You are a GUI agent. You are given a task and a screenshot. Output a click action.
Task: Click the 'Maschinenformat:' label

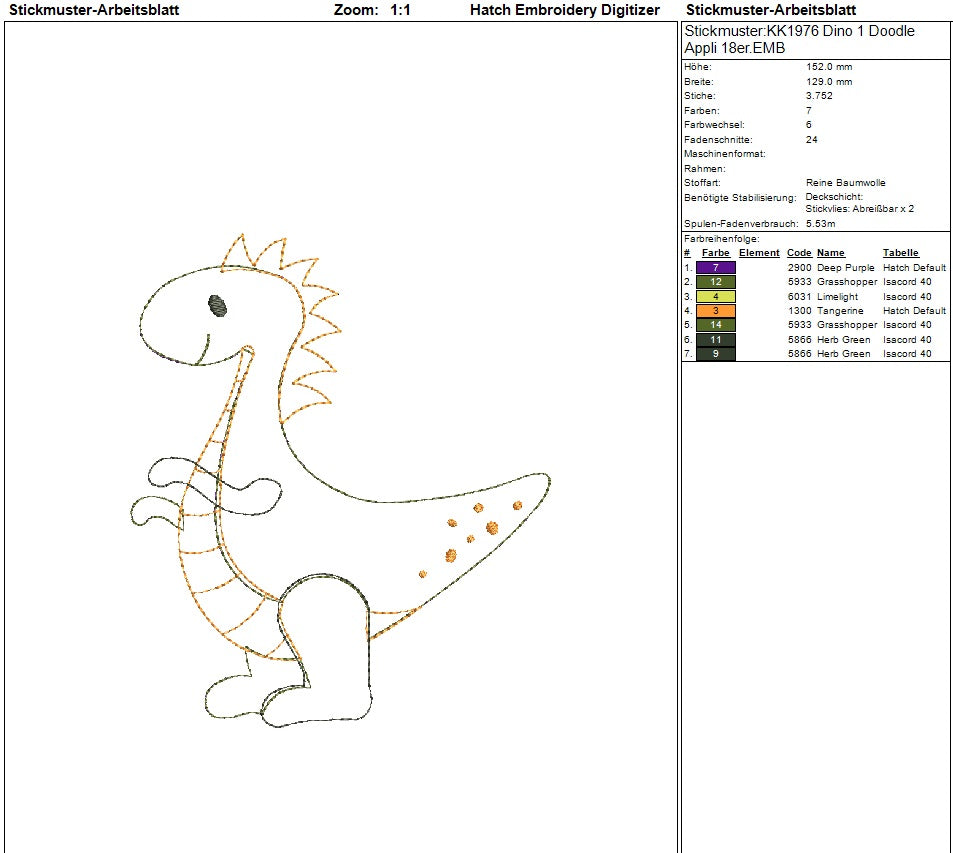click(x=724, y=154)
